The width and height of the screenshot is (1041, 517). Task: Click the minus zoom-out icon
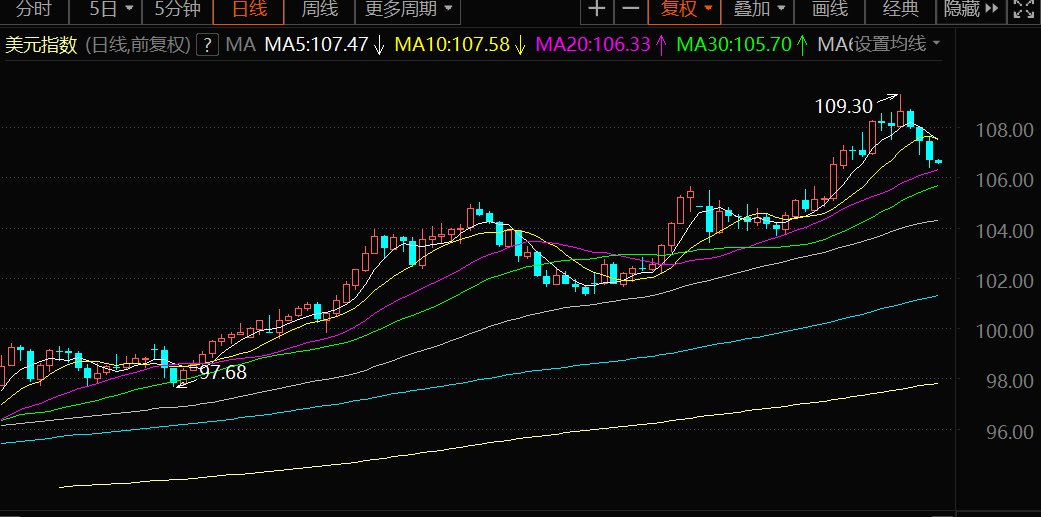tap(631, 9)
